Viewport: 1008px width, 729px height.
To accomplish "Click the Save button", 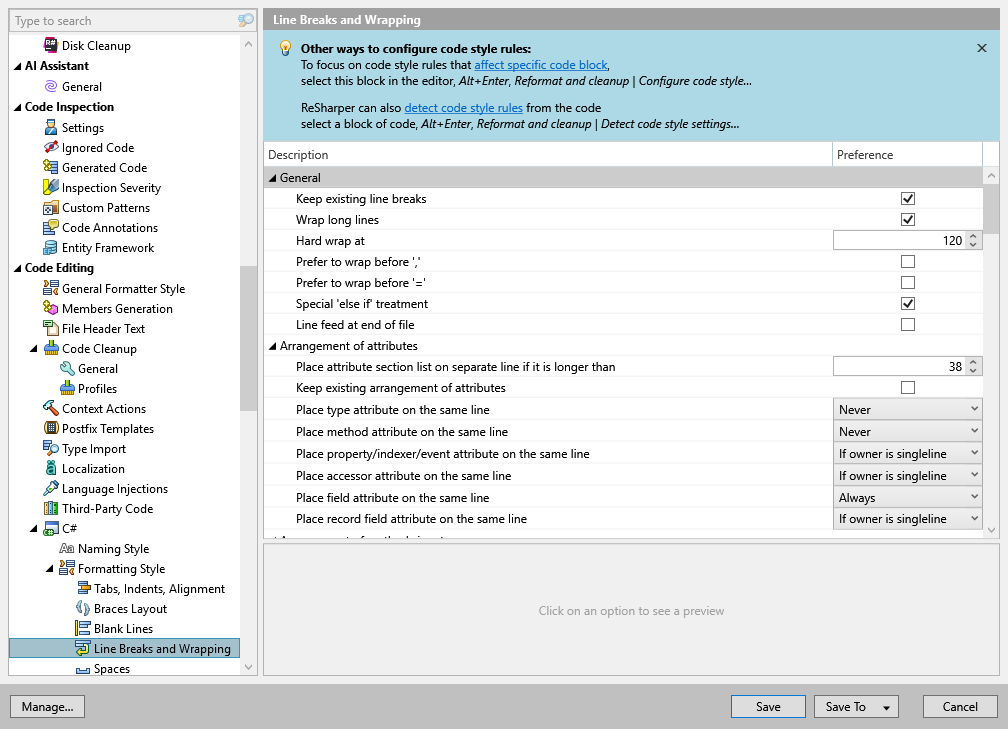I will tap(768, 707).
